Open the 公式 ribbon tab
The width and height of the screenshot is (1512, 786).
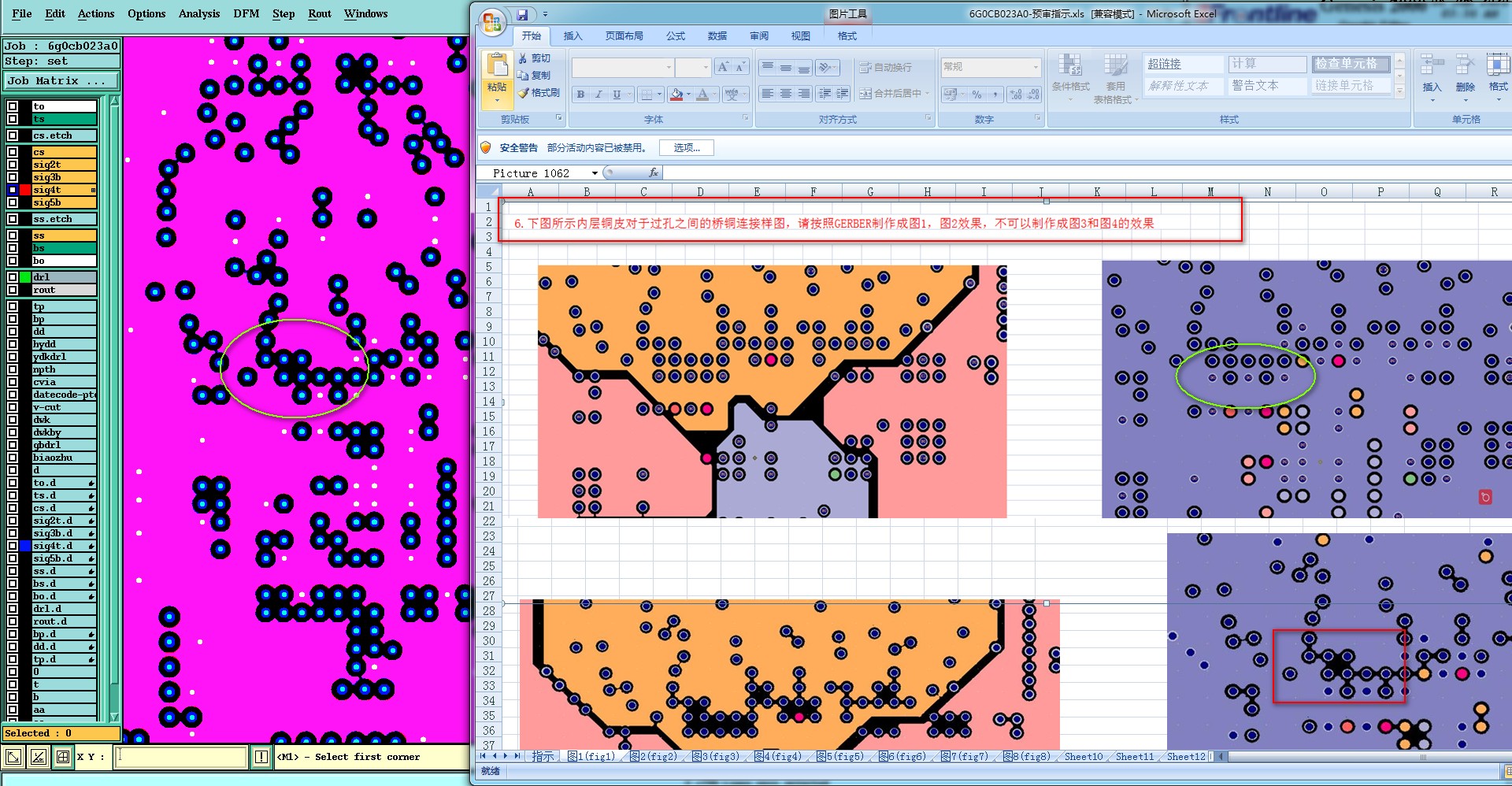point(675,36)
